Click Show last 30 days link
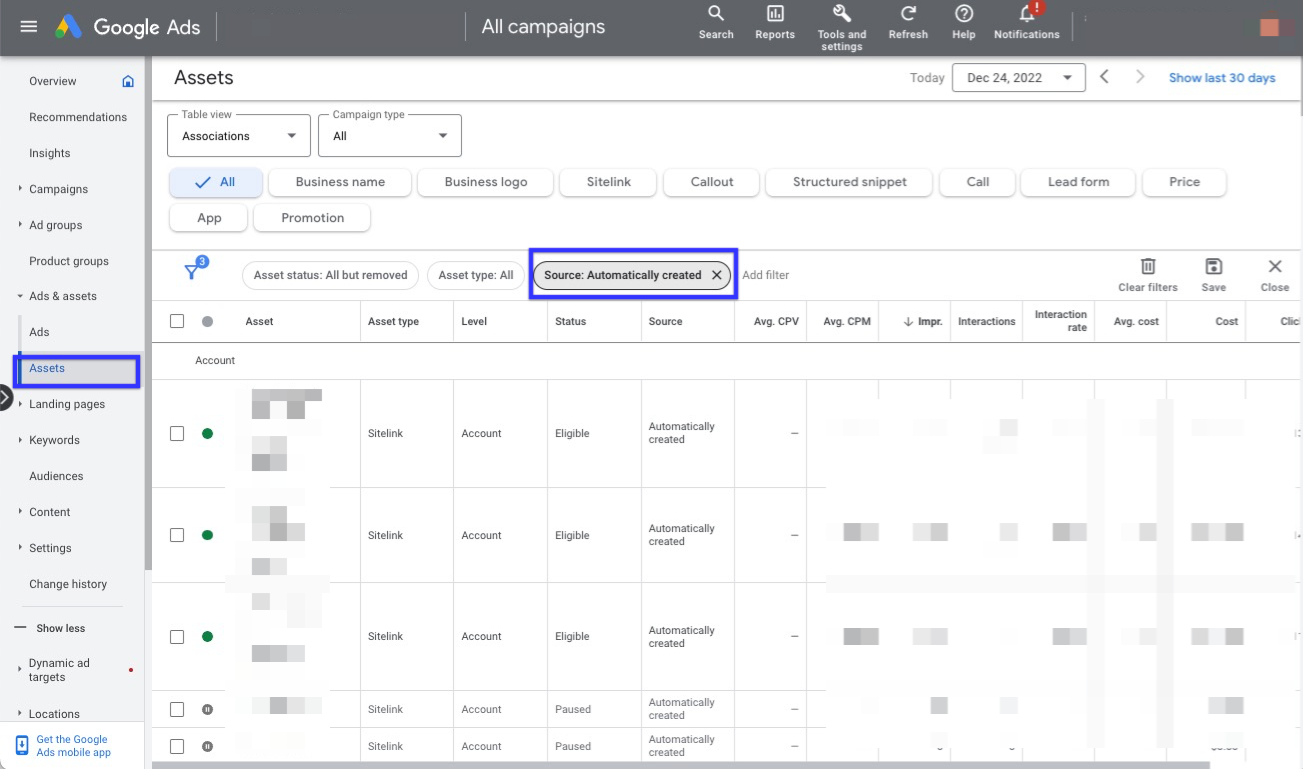Viewport: 1303px width, 769px height. point(1222,78)
